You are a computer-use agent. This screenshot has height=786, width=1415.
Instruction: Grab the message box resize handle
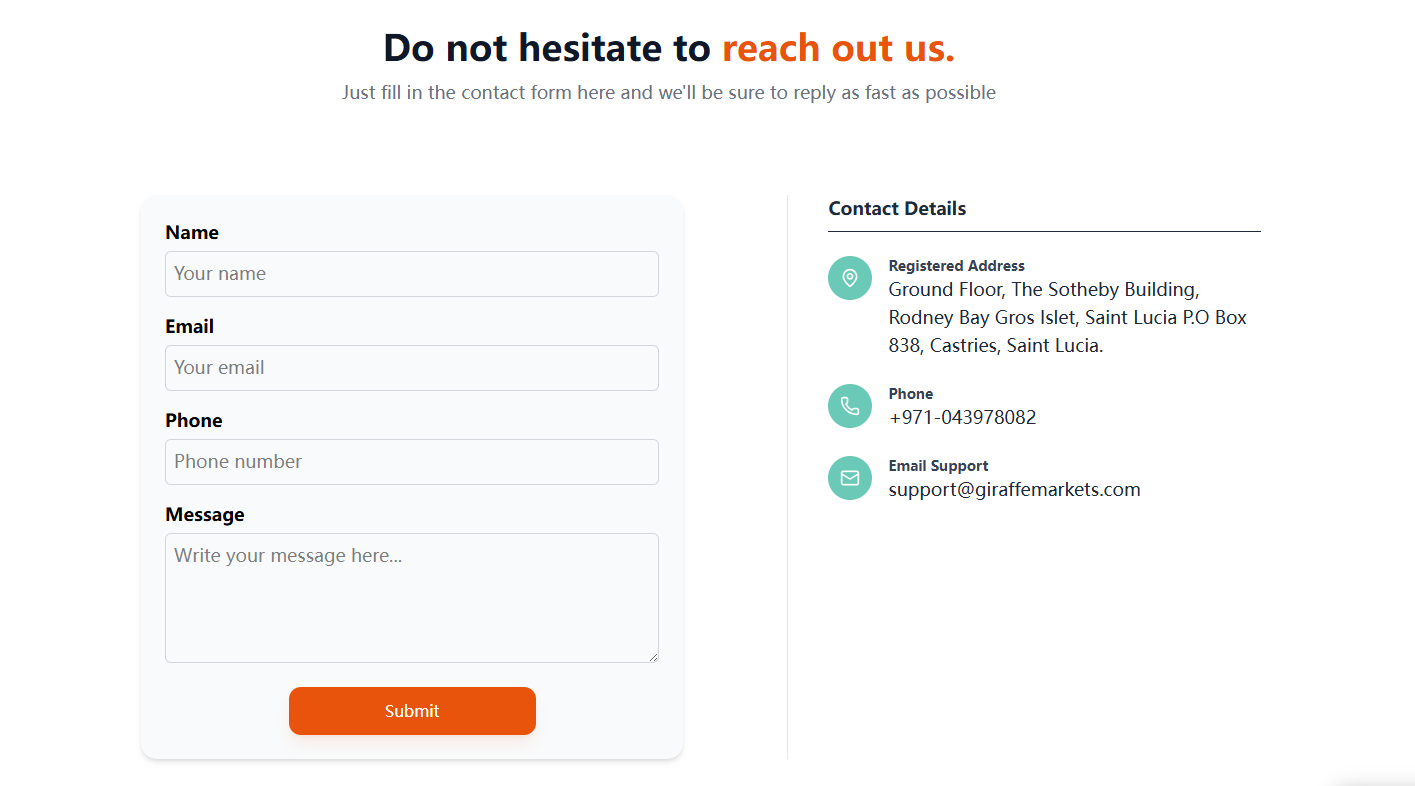point(654,657)
